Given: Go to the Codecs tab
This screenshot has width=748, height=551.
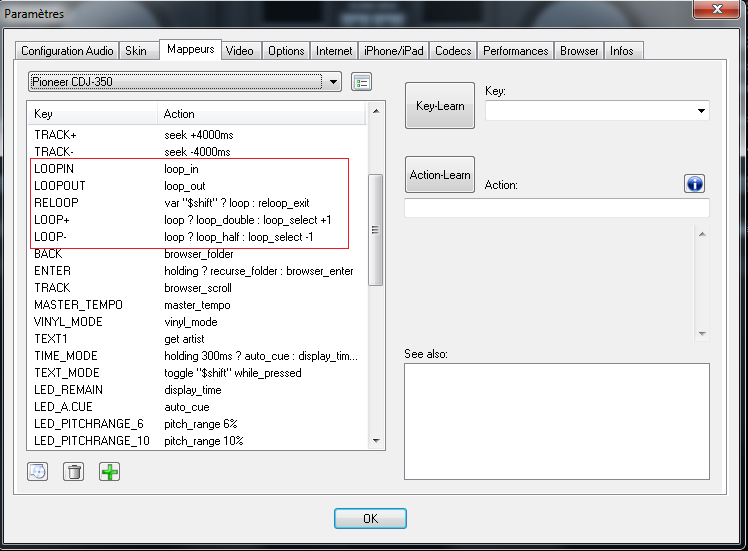Looking at the screenshot, I should point(453,51).
